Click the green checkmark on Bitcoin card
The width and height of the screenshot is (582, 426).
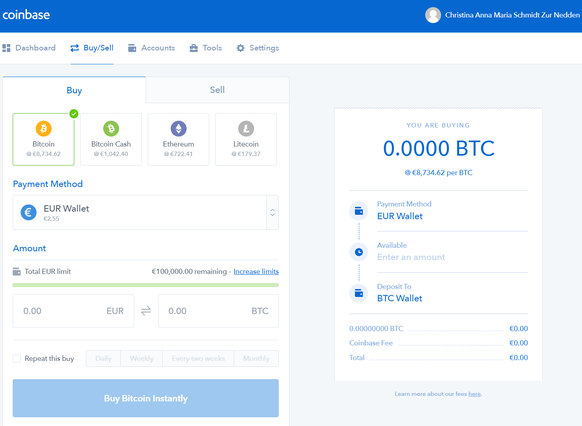click(74, 114)
